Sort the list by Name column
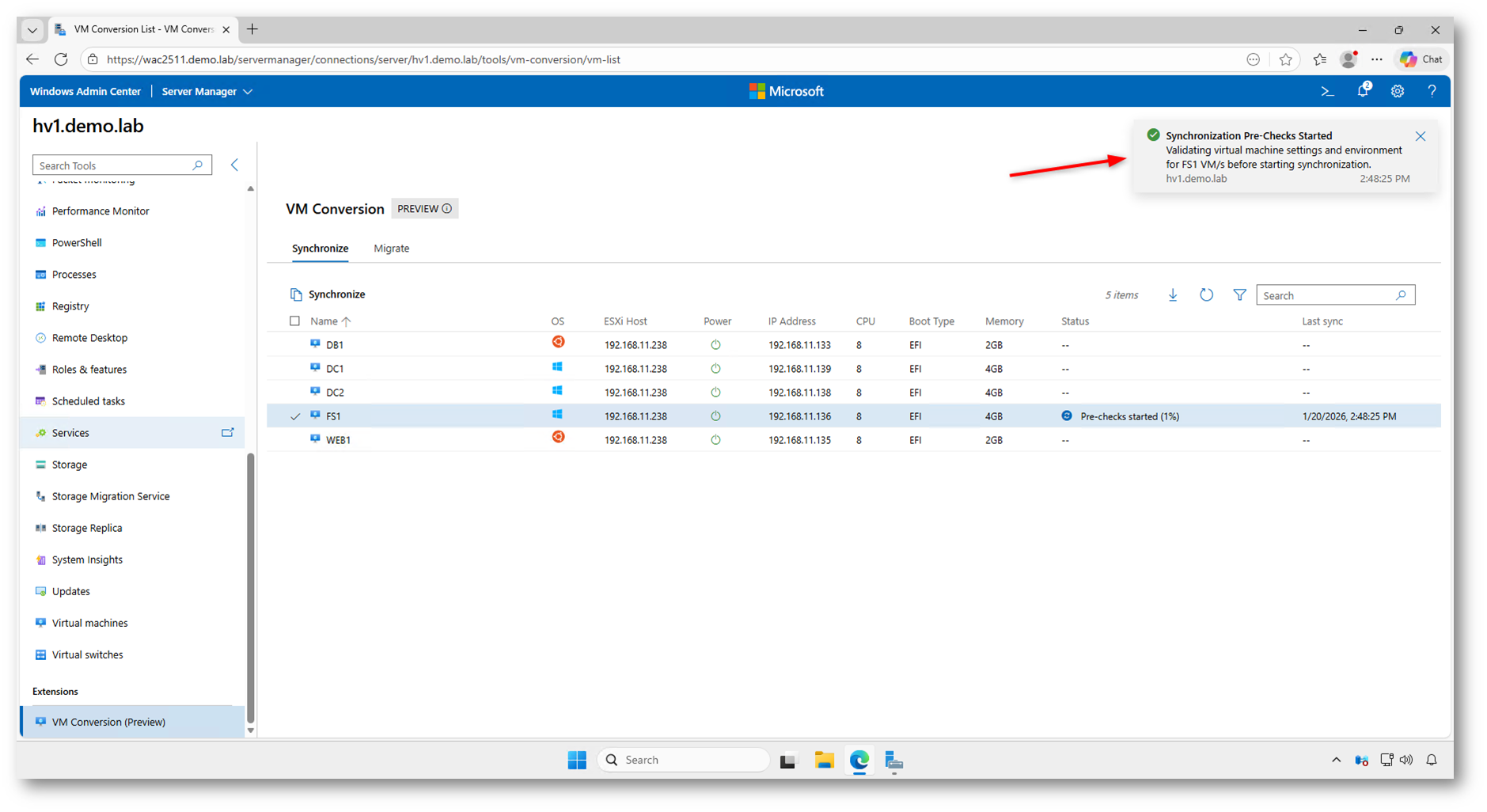This screenshot has height=812, width=1487. (324, 321)
